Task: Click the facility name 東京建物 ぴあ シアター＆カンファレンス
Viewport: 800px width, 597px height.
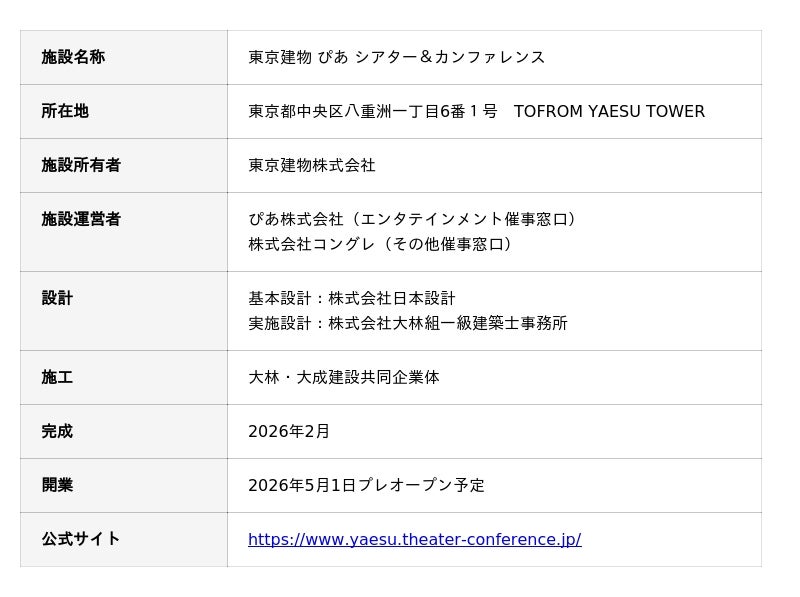Action: coord(396,58)
